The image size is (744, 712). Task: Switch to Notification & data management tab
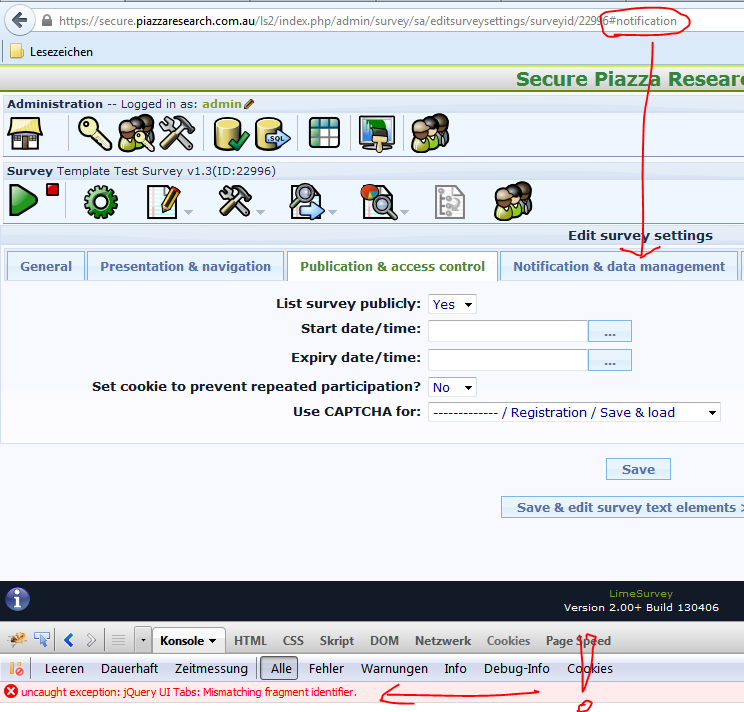[x=619, y=266]
